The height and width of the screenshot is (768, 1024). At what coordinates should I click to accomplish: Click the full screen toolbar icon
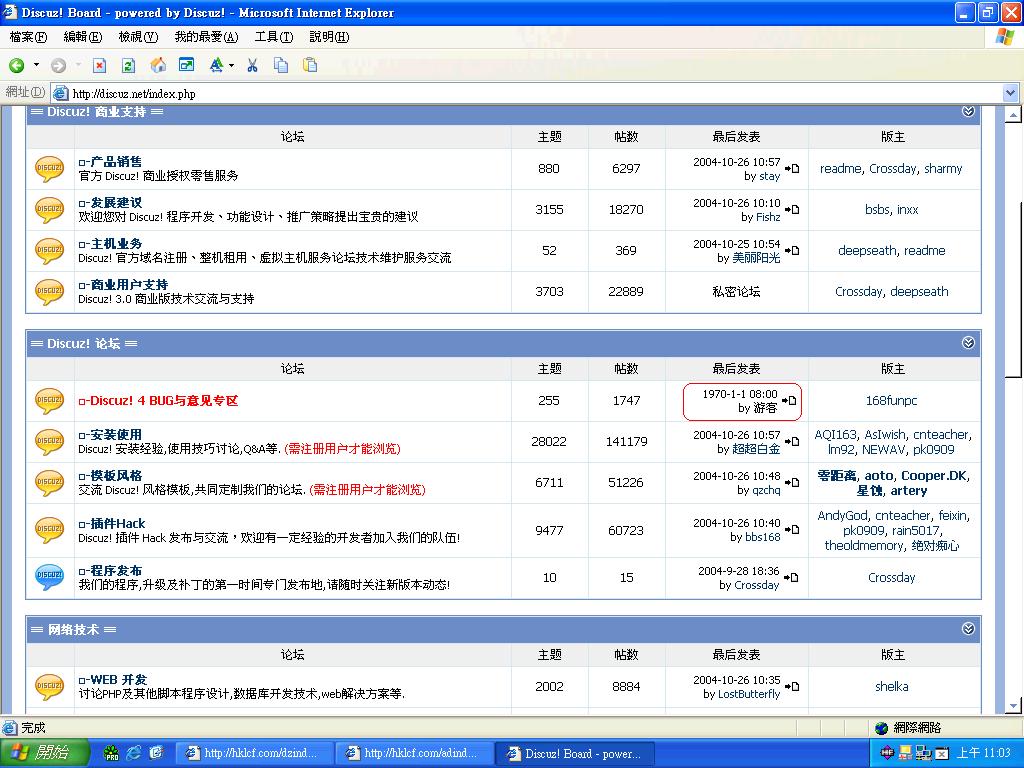[x=187, y=65]
